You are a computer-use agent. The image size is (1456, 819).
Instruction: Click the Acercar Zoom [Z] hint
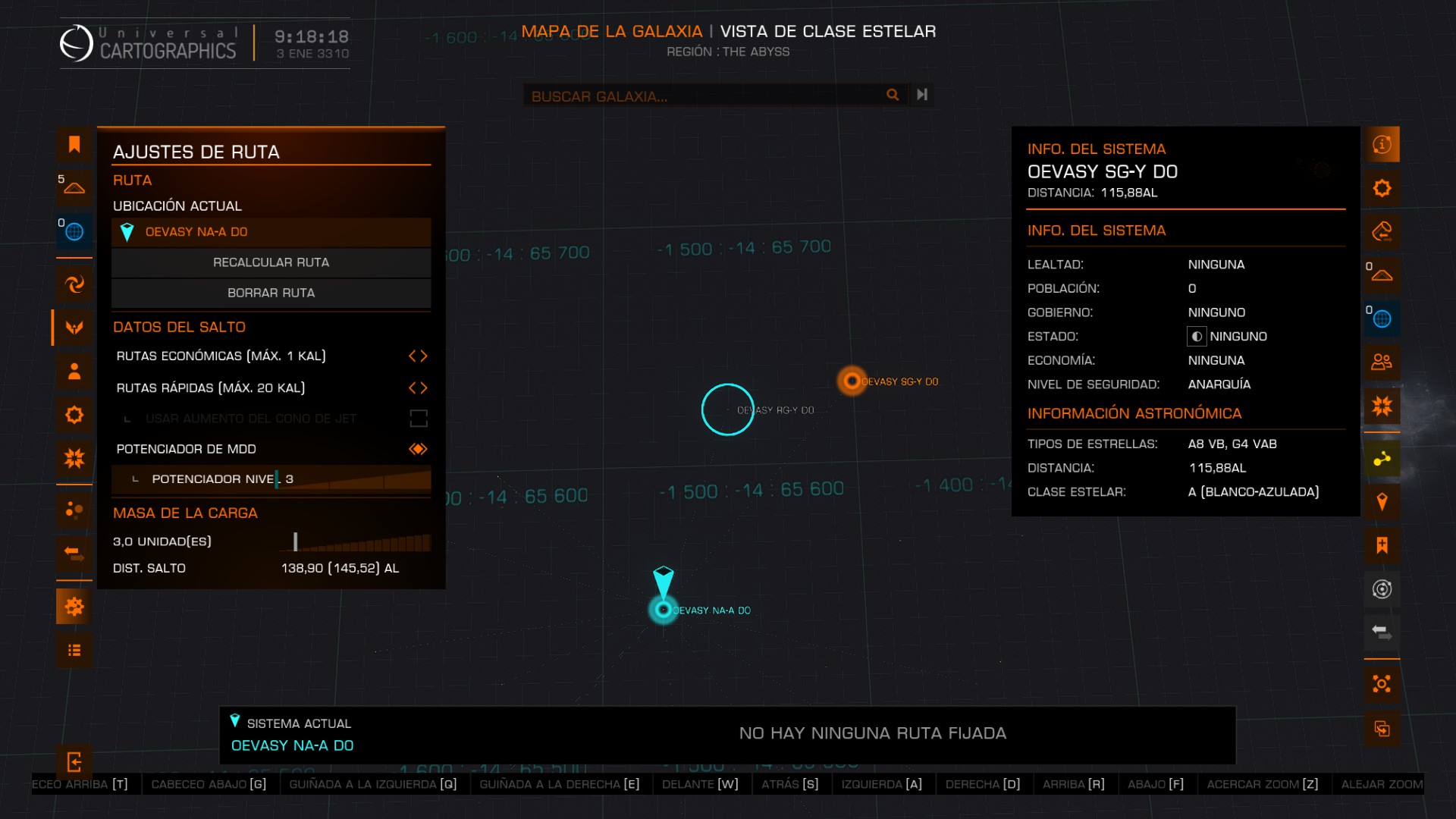pyautogui.click(x=1263, y=784)
